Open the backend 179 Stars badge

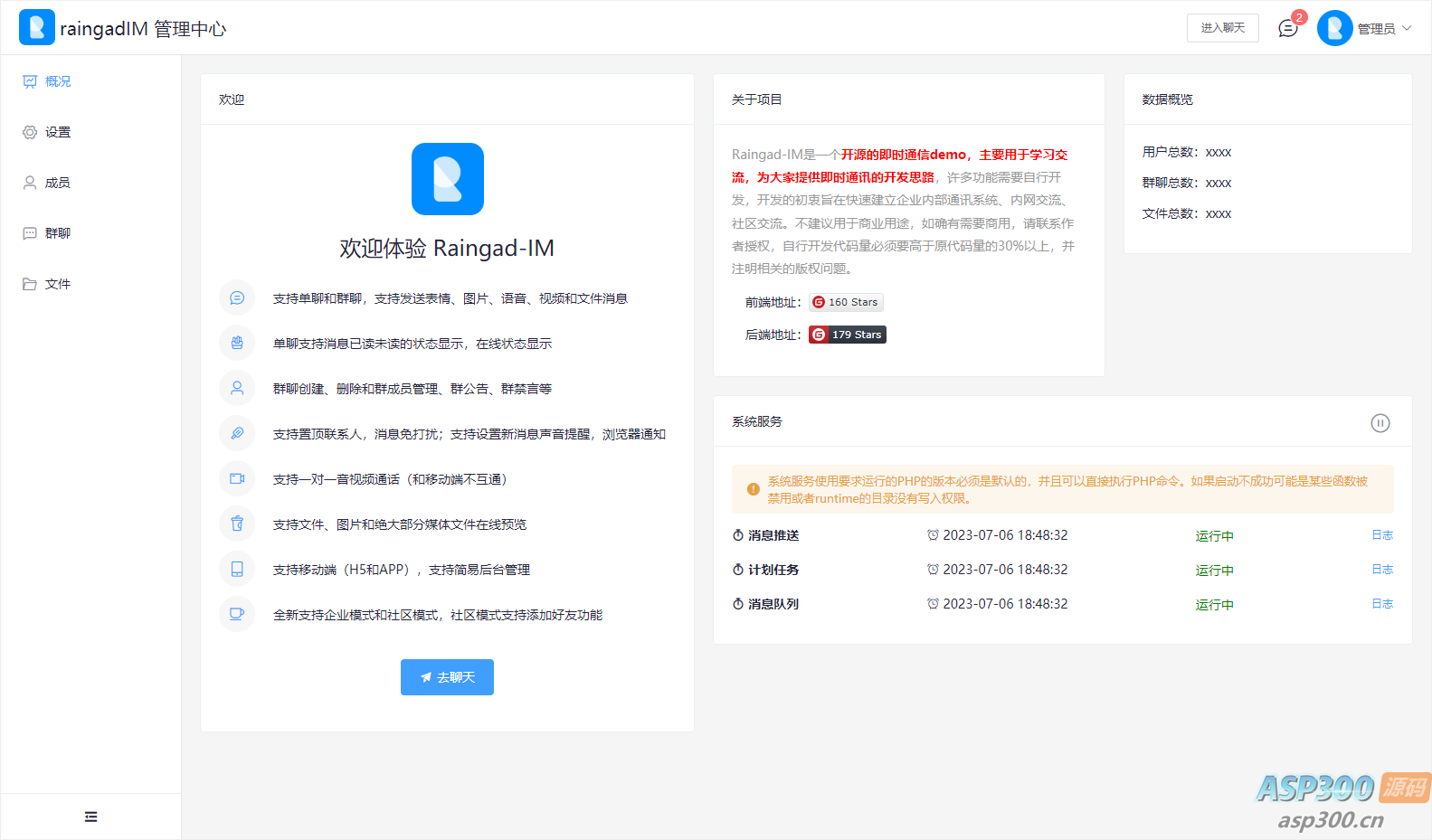(x=848, y=335)
